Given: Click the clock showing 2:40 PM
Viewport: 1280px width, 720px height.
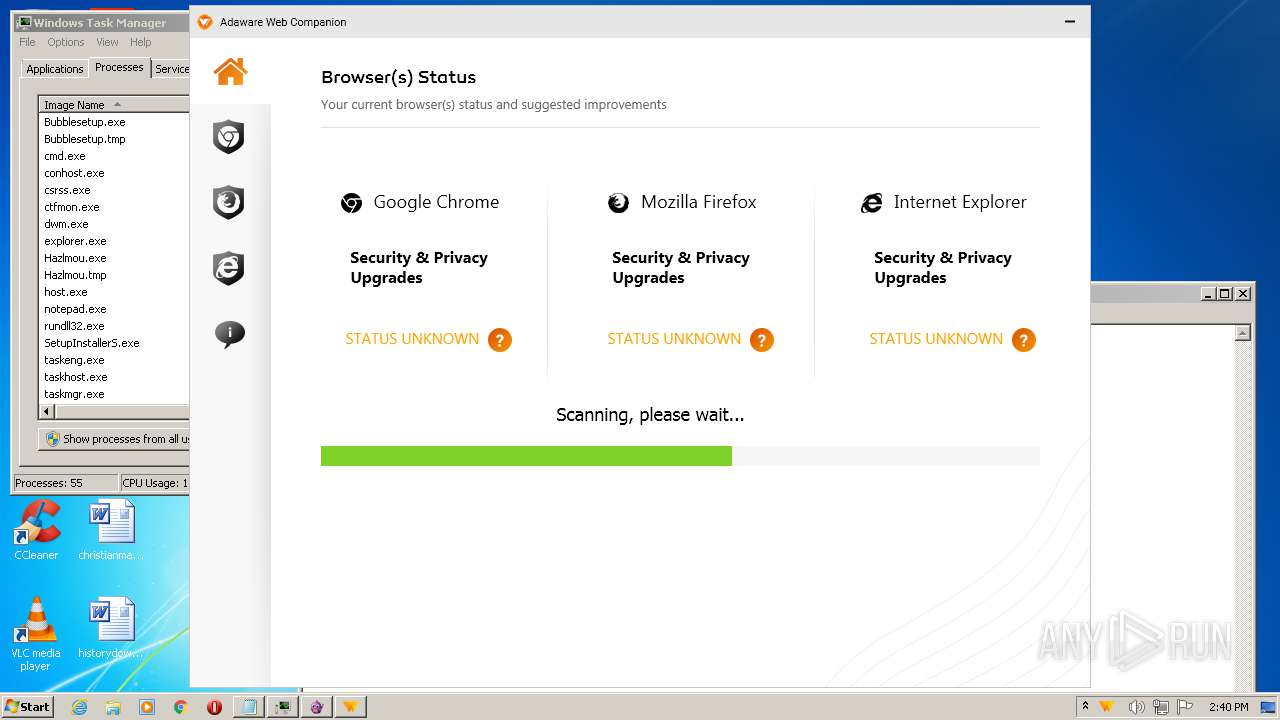Looking at the screenshot, I should (1228, 707).
